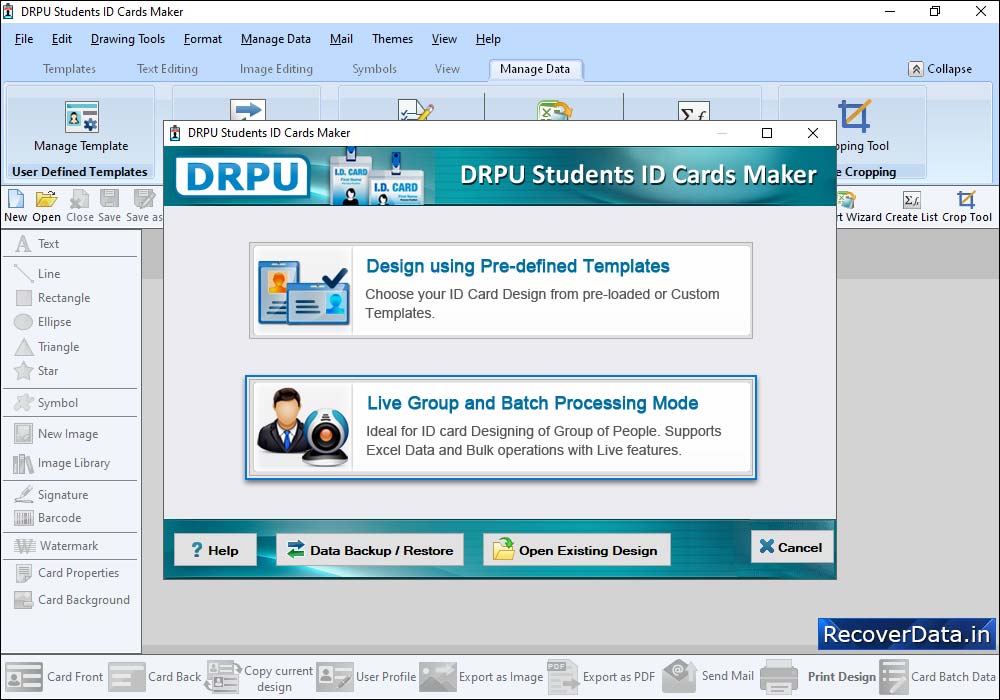Click the Save as toolbar icon
The height and width of the screenshot is (700, 1000).
click(143, 199)
